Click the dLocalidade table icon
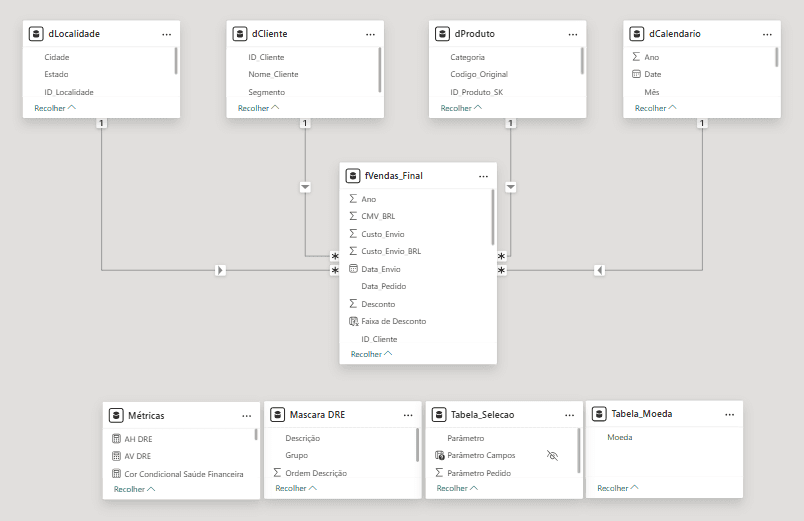 click(x=36, y=34)
